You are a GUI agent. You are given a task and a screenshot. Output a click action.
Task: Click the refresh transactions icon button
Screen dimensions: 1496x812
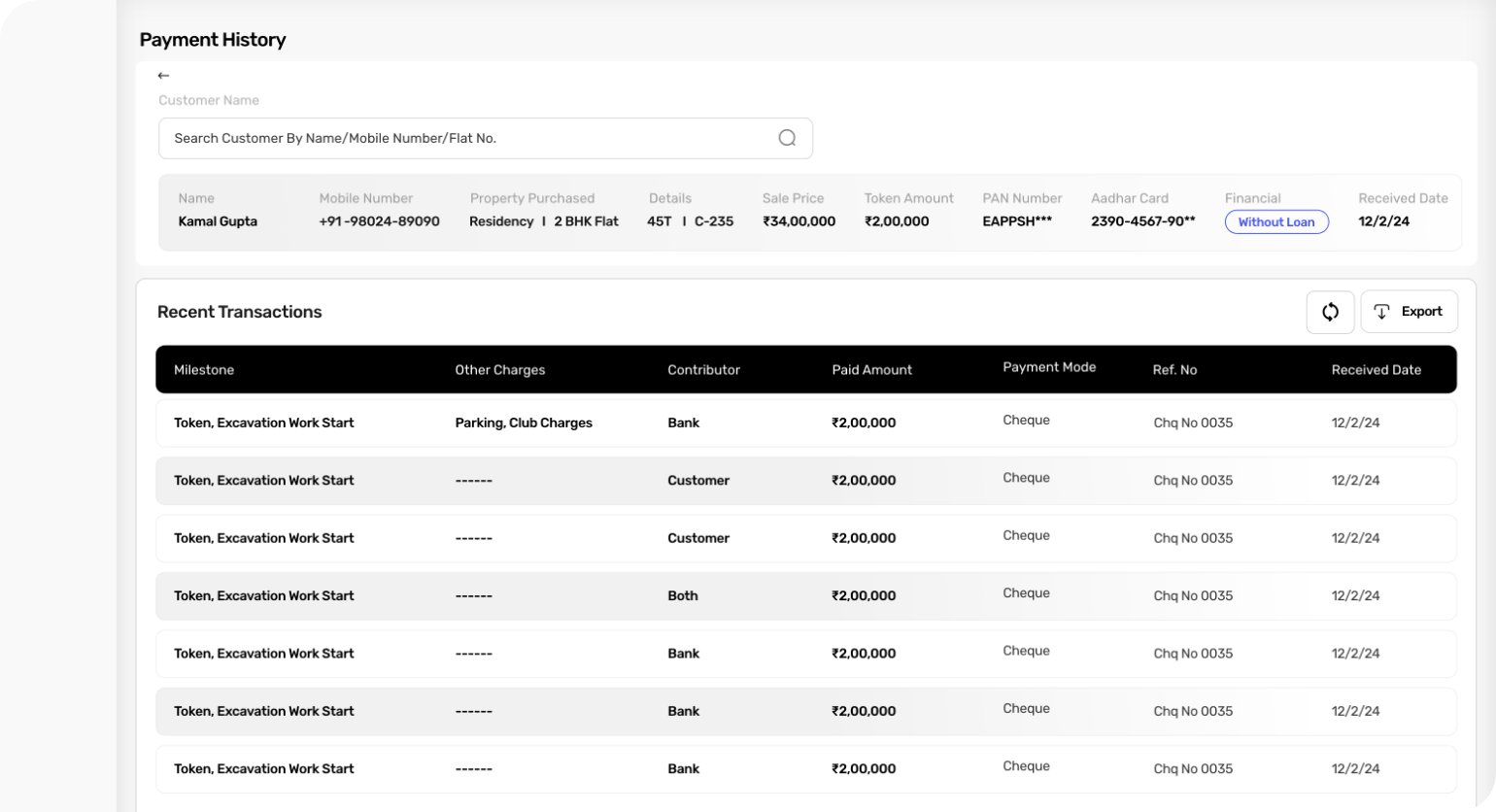pyautogui.click(x=1330, y=312)
